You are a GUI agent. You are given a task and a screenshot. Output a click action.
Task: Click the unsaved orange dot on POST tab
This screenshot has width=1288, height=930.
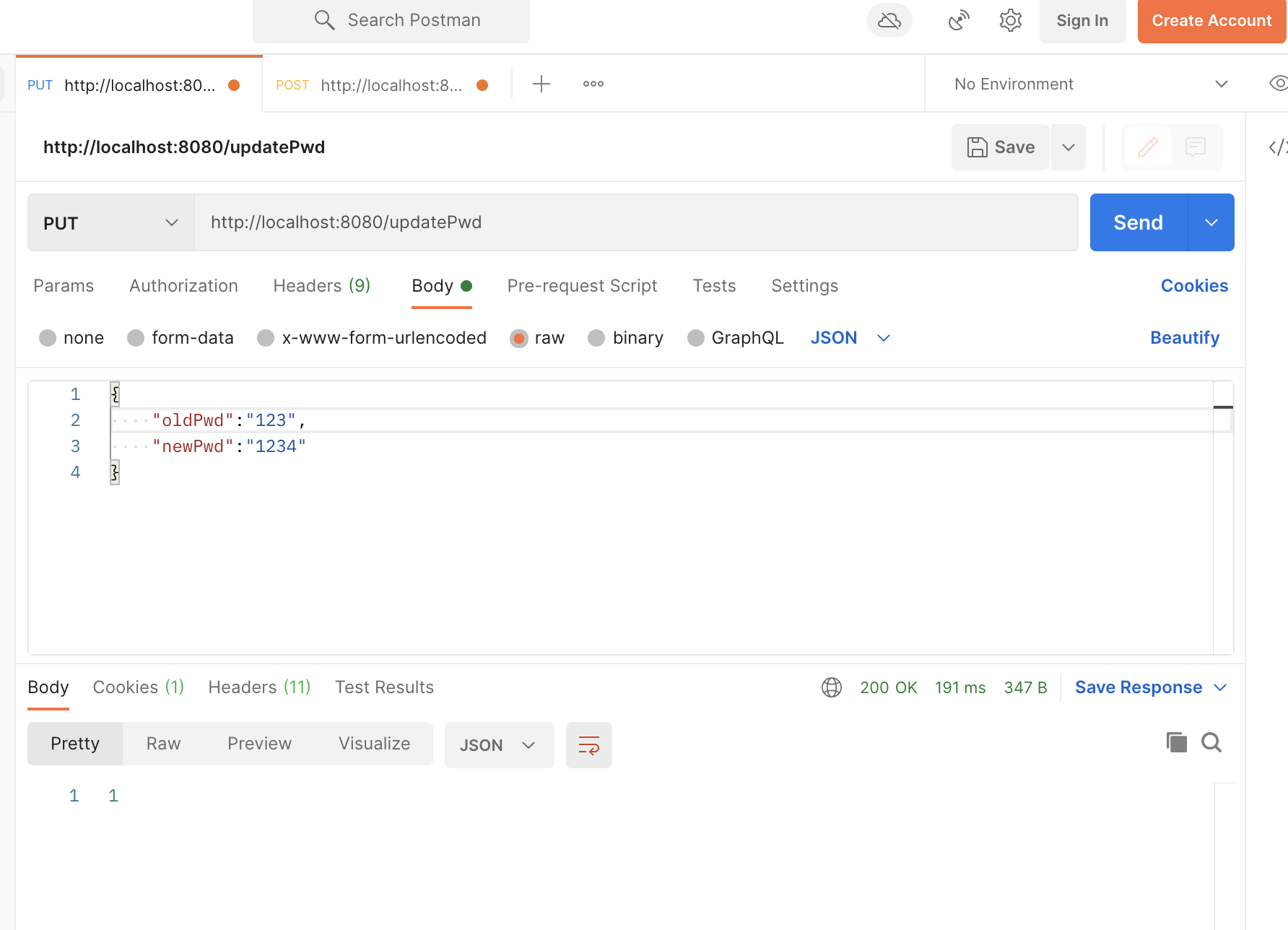pyautogui.click(x=482, y=85)
